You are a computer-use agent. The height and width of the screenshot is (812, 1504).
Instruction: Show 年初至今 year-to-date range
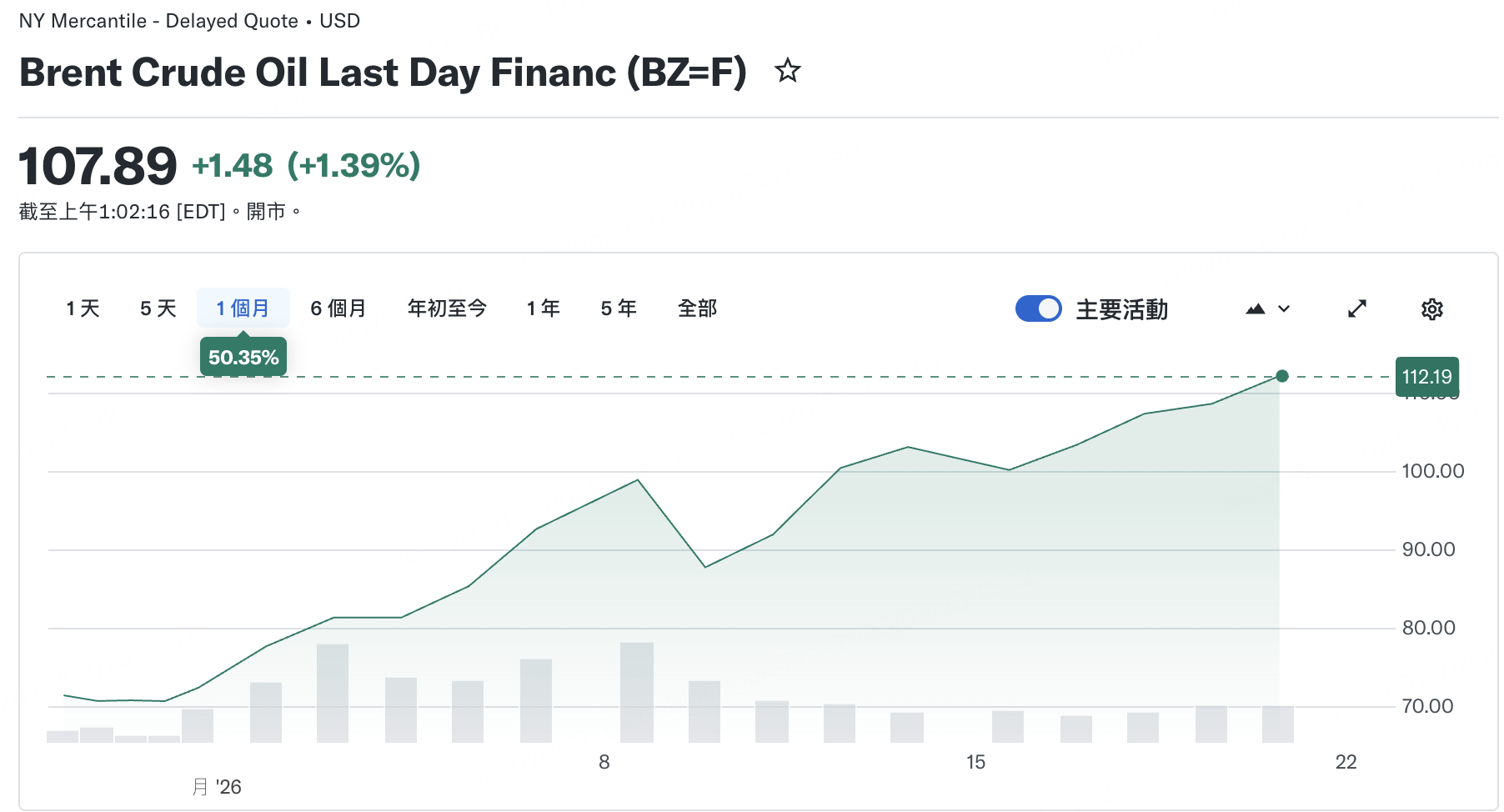[447, 309]
